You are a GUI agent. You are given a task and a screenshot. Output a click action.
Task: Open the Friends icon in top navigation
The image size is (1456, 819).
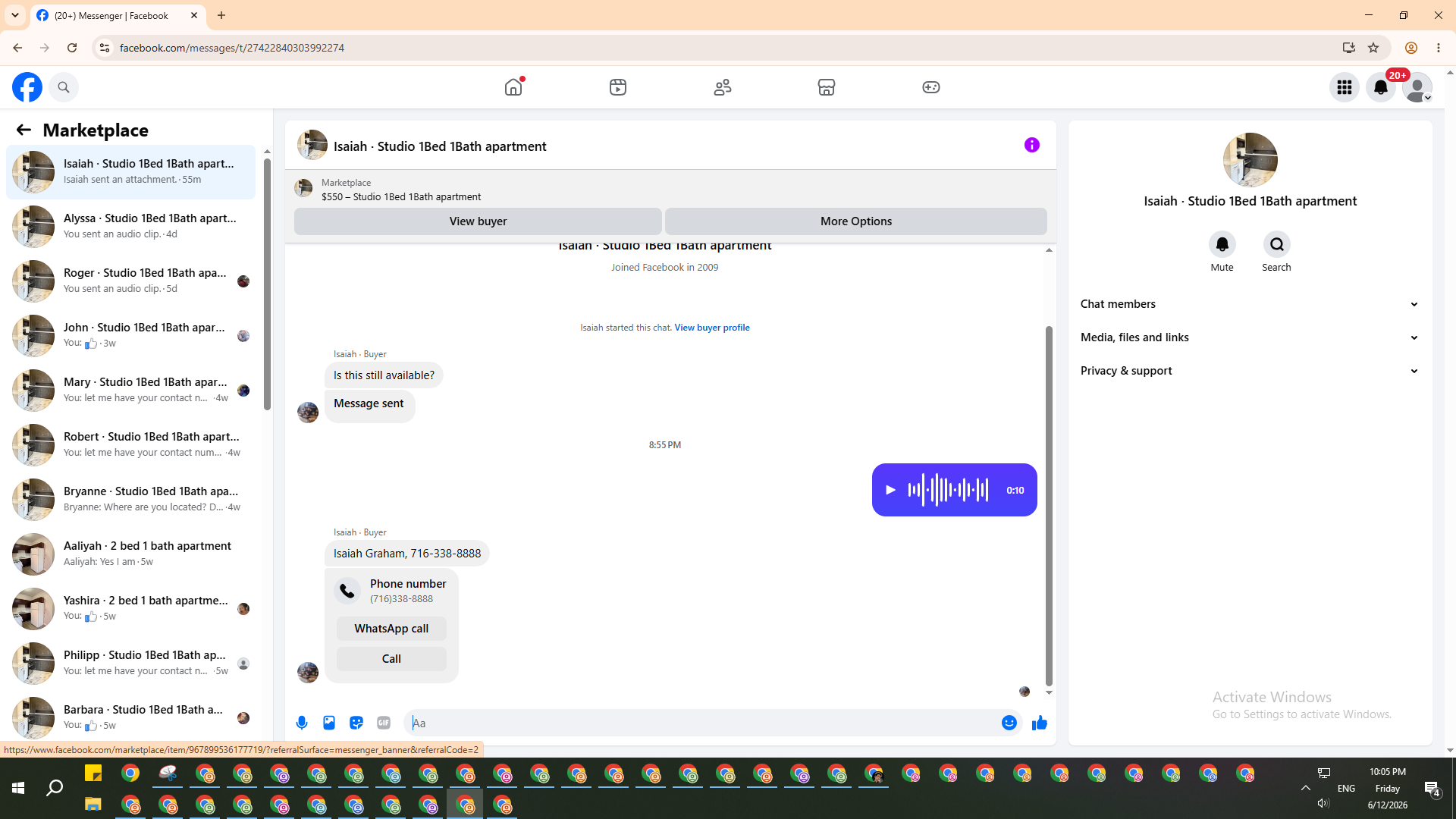click(723, 87)
